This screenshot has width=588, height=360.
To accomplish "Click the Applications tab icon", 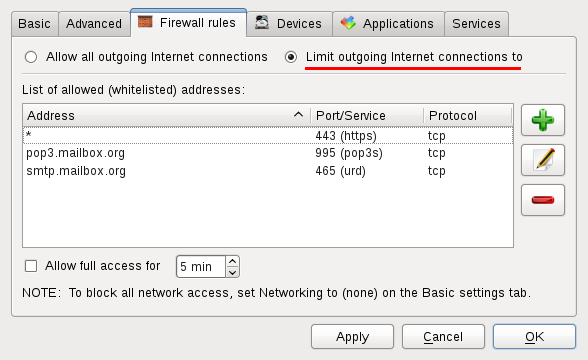I will [348, 23].
